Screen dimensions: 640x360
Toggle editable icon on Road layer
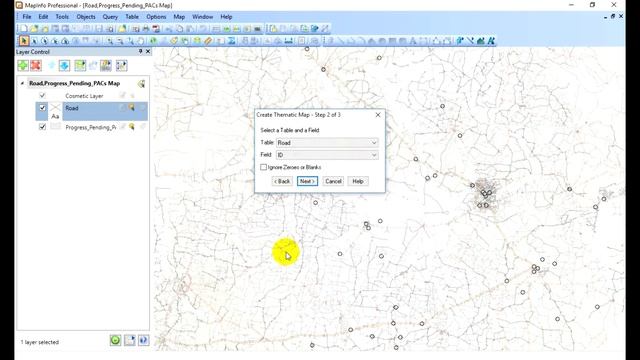122,108
